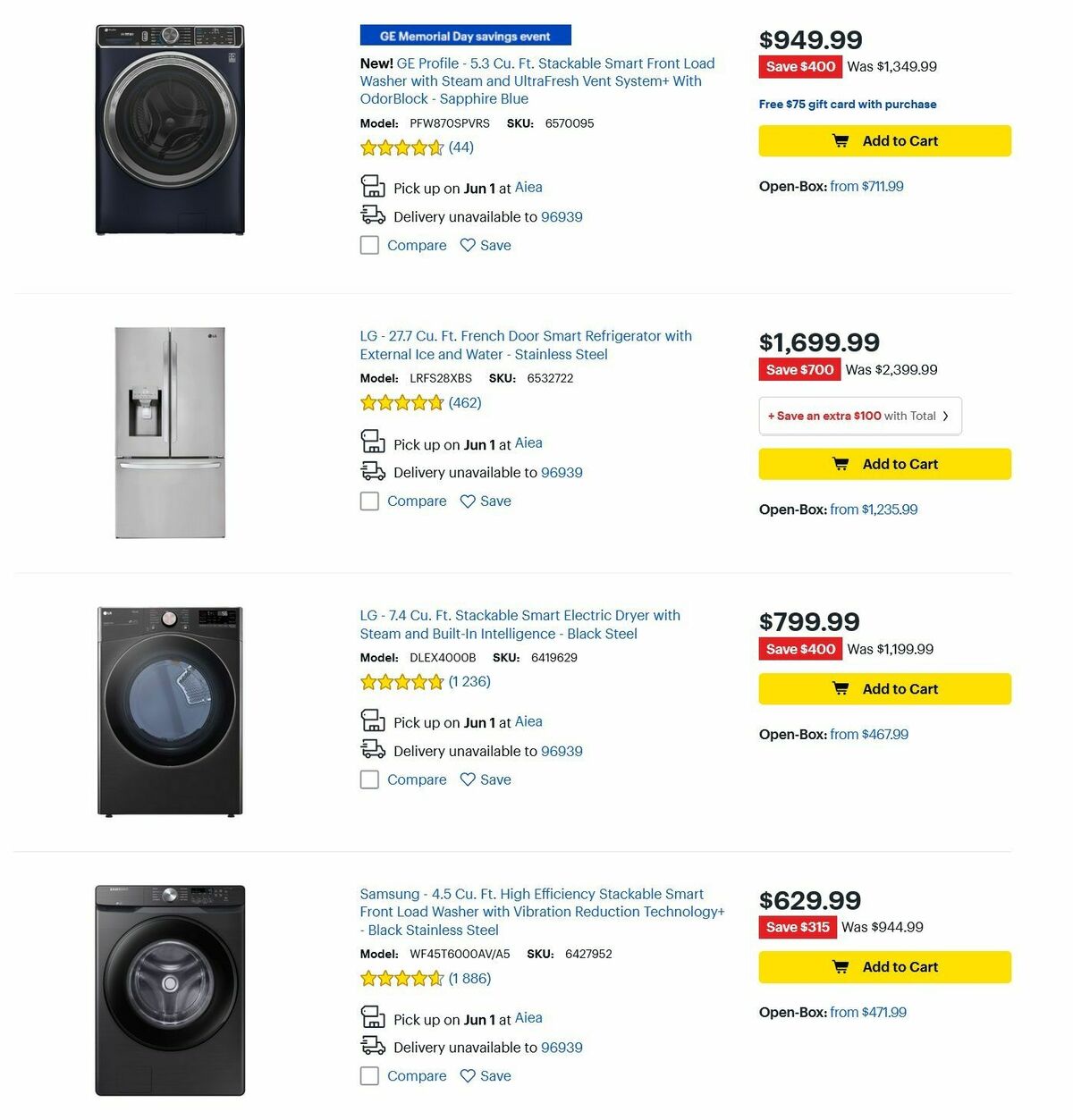Screen dimensions: 1073x1120
Task: Click the store pickup icon for the LG refrigerator
Action: [x=372, y=441]
